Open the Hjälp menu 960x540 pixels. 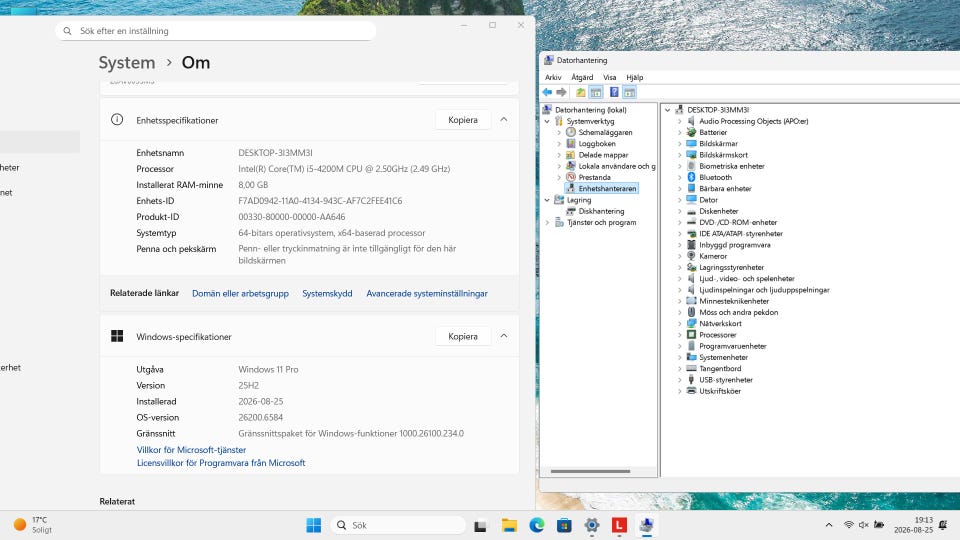coord(635,77)
